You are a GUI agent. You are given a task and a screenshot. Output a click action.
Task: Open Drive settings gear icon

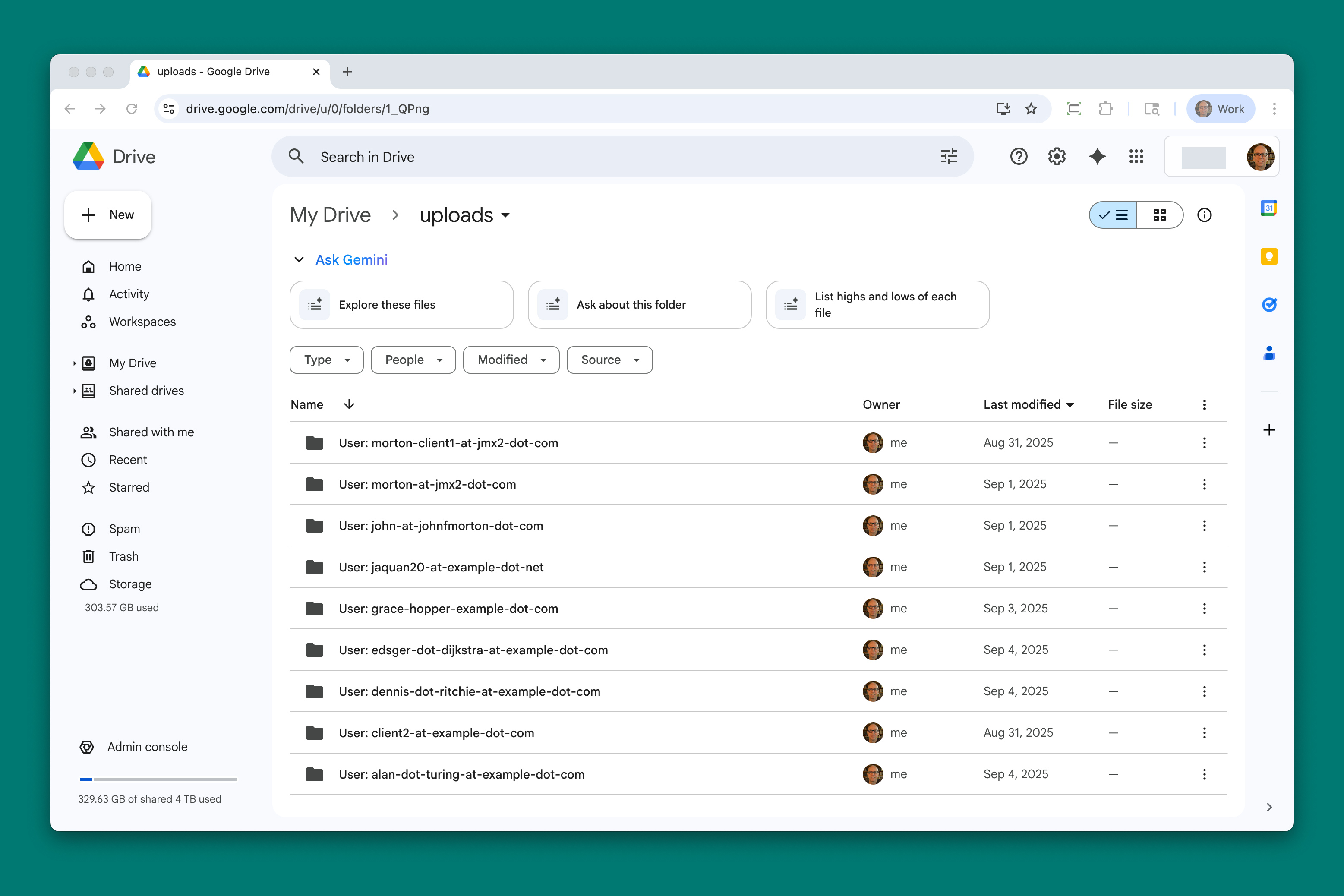[1057, 157]
